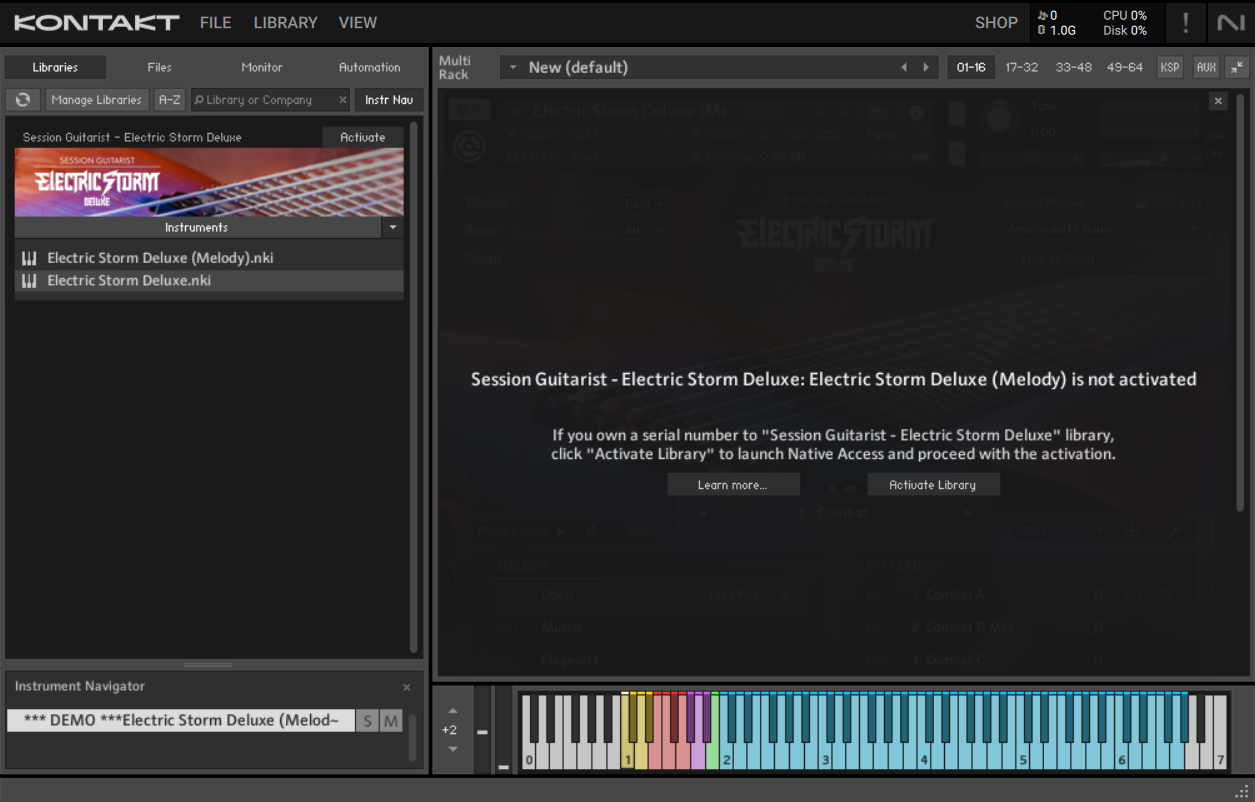1255x802 pixels.
Task: Click the 1.0G memory readout
Action: pyautogui.click(x=1057, y=31)
